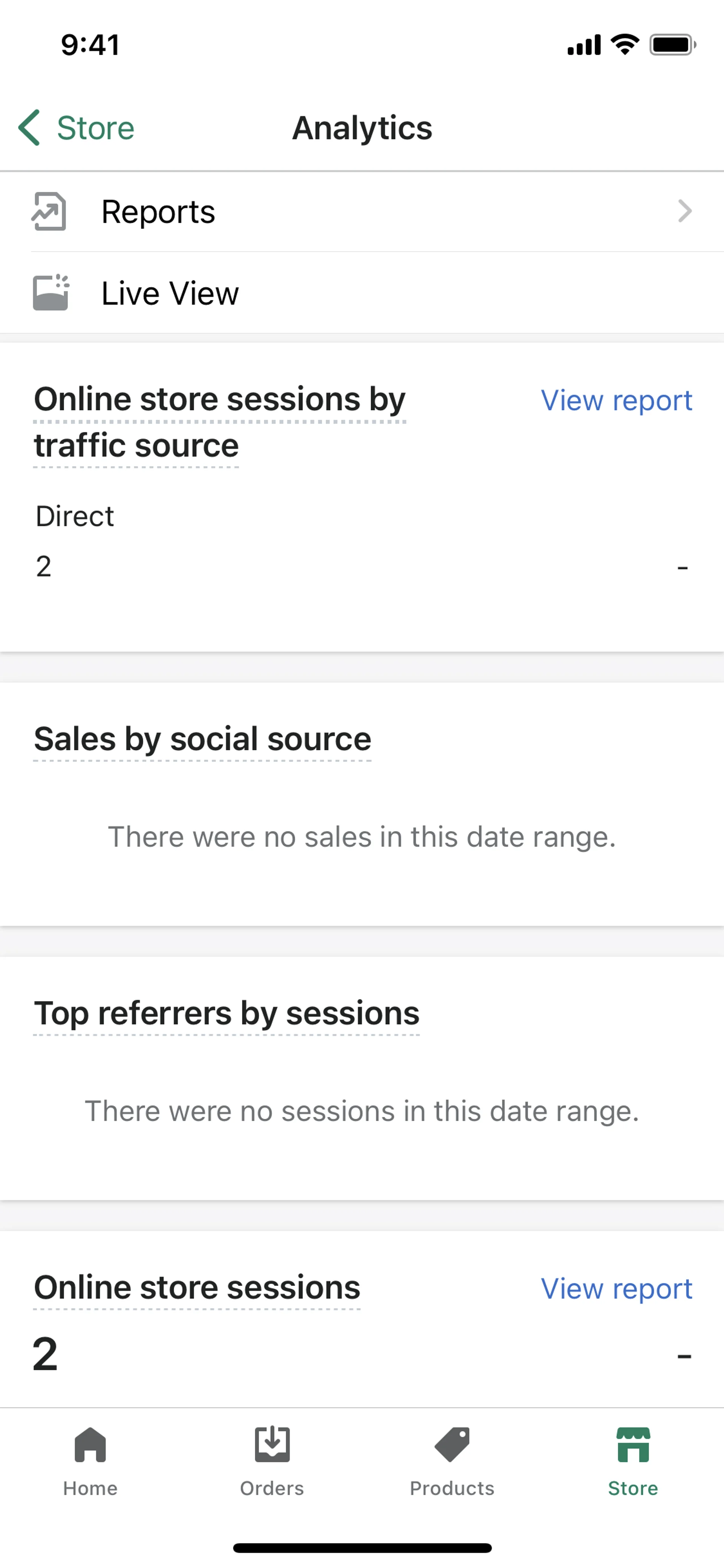This screenshot has height=1568, width=724.
Task: Go back to Store
Action: pos(95,128)
